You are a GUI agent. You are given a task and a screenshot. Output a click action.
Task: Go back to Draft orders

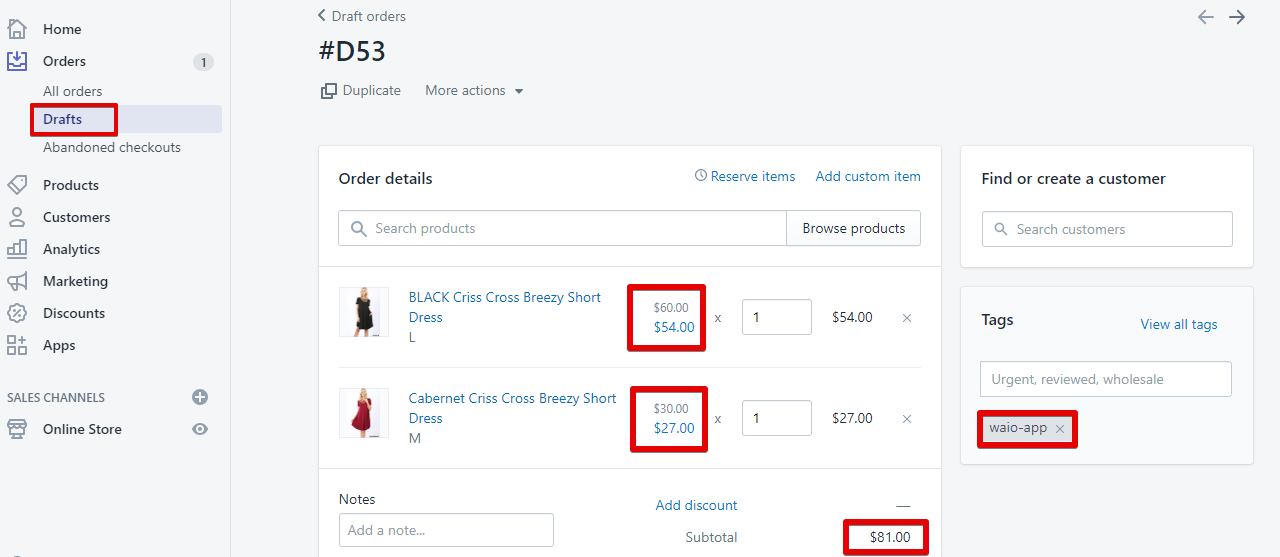point(361,16)
